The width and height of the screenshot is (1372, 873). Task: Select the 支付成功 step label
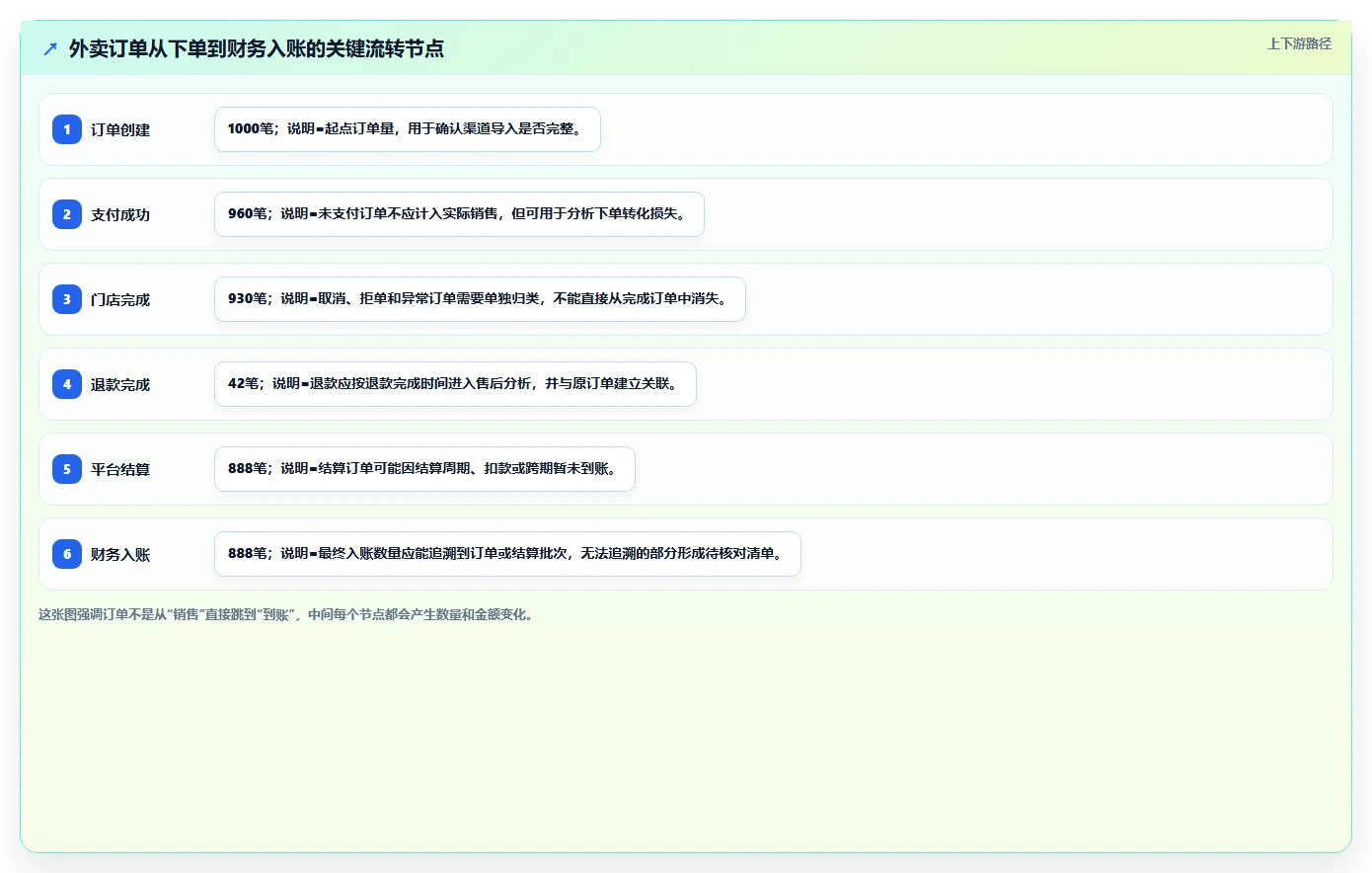click(x=120, y=214)
